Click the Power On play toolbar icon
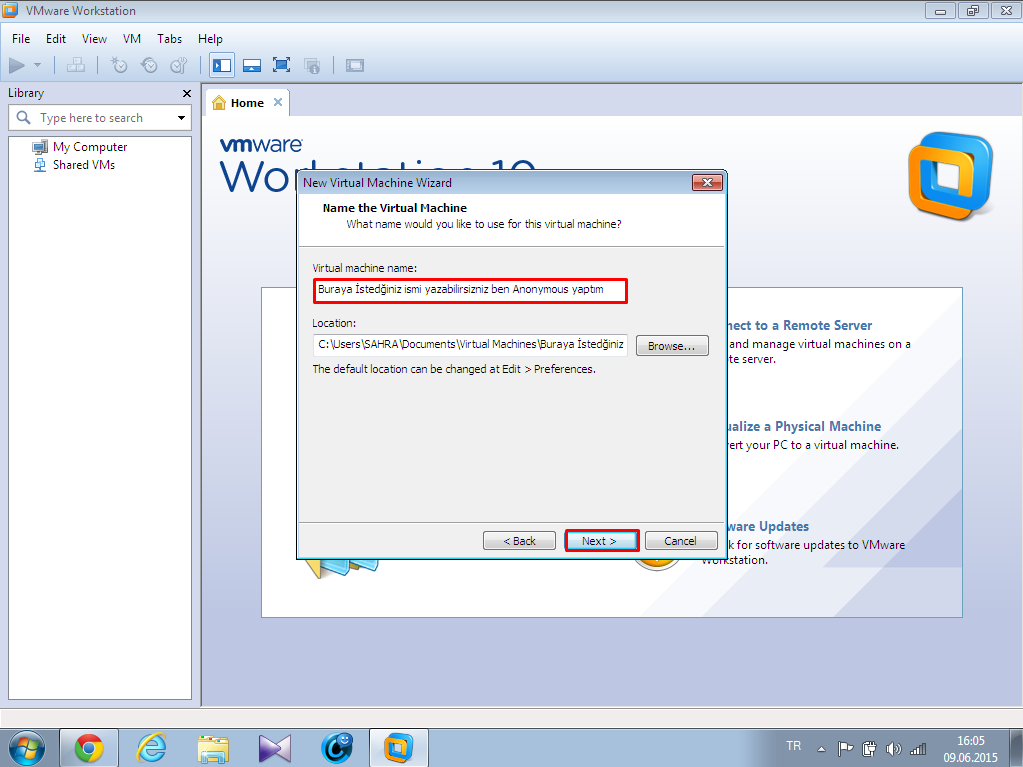Screen dimensions: 1023x767 [x=17, y=65]
